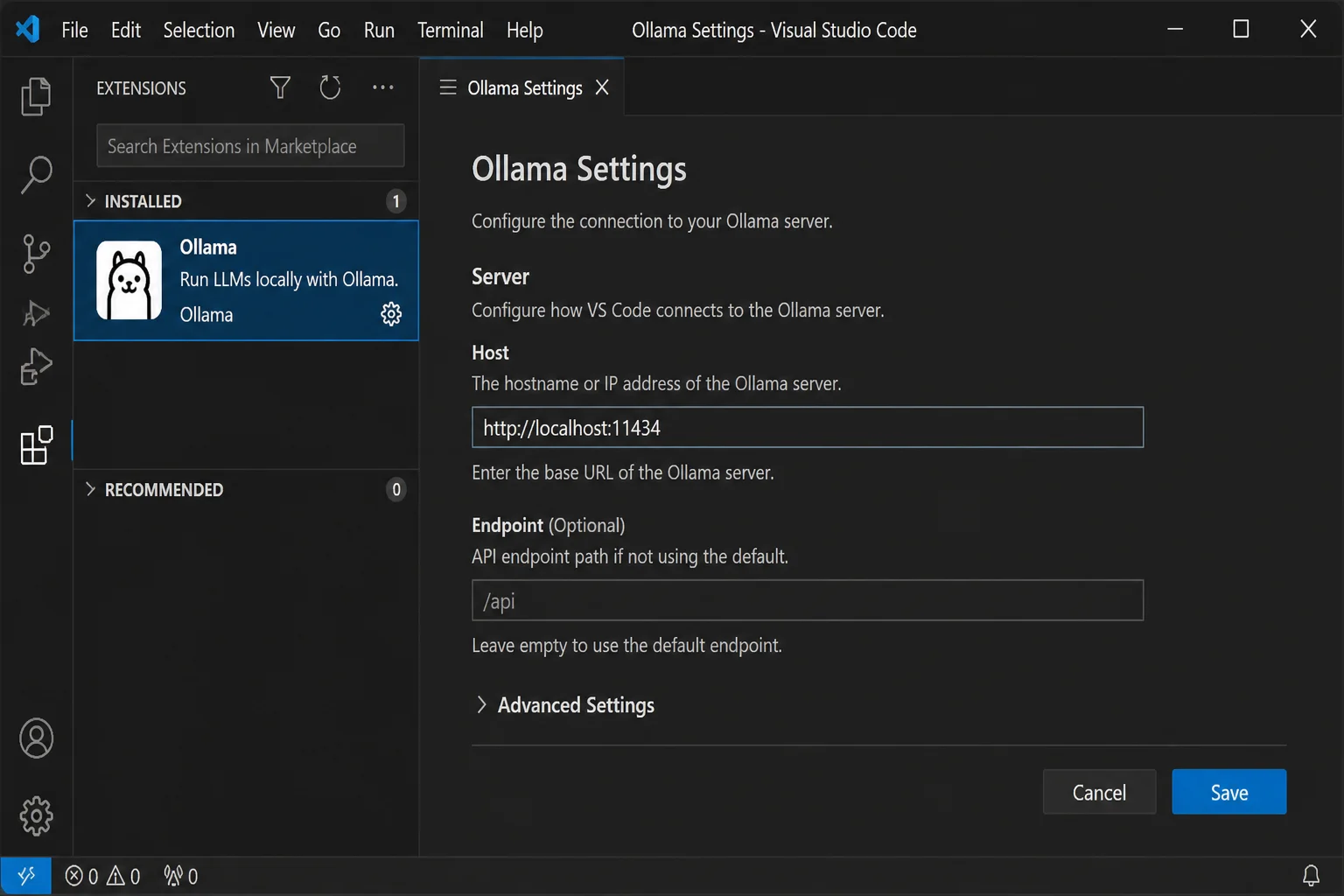Minimize the Visual Studio Code window

[1175, 29]
